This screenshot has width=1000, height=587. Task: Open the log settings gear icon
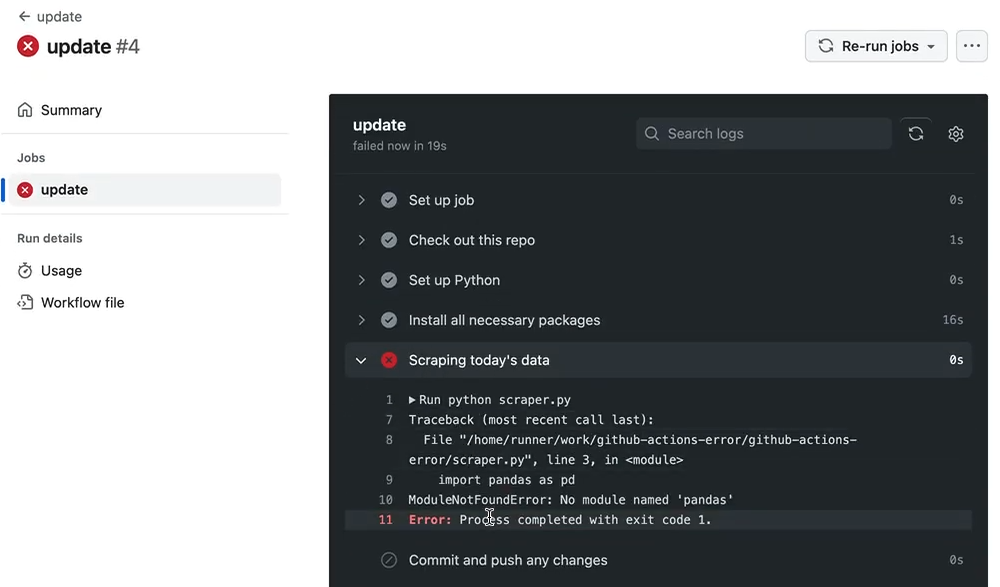(x=955, y=134)
